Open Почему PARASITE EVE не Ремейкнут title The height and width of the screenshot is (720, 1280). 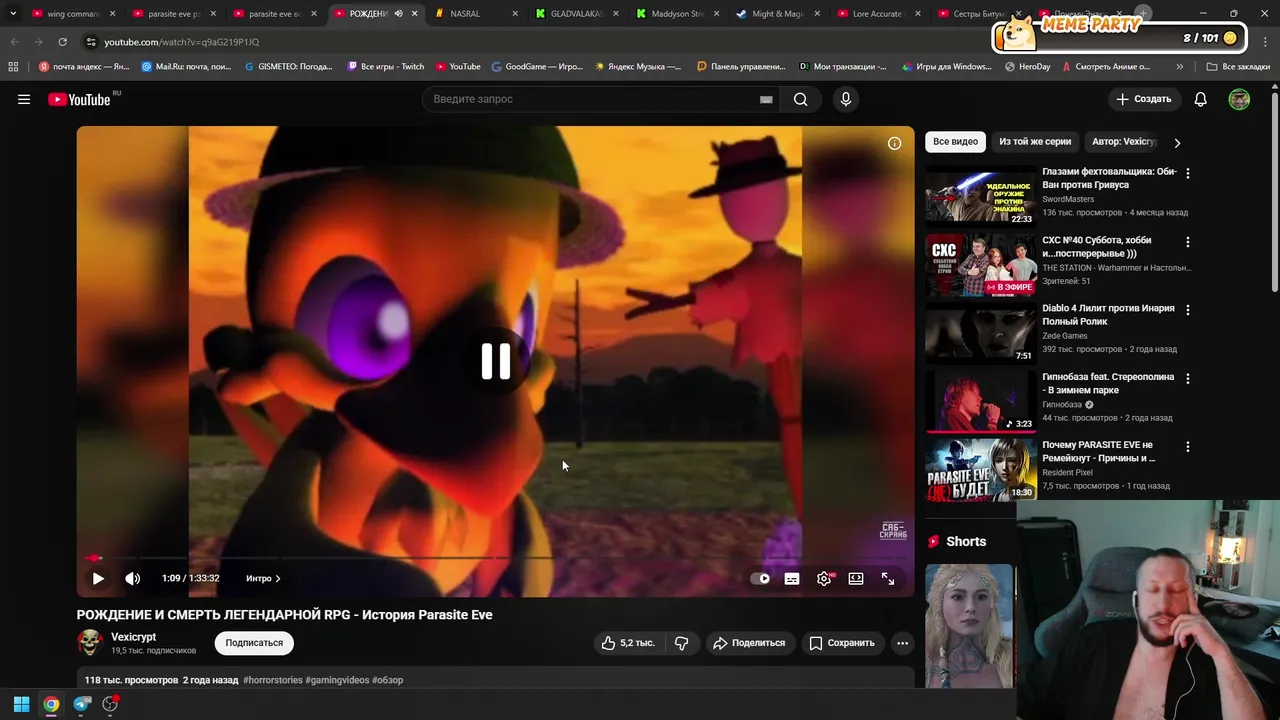1098,451
